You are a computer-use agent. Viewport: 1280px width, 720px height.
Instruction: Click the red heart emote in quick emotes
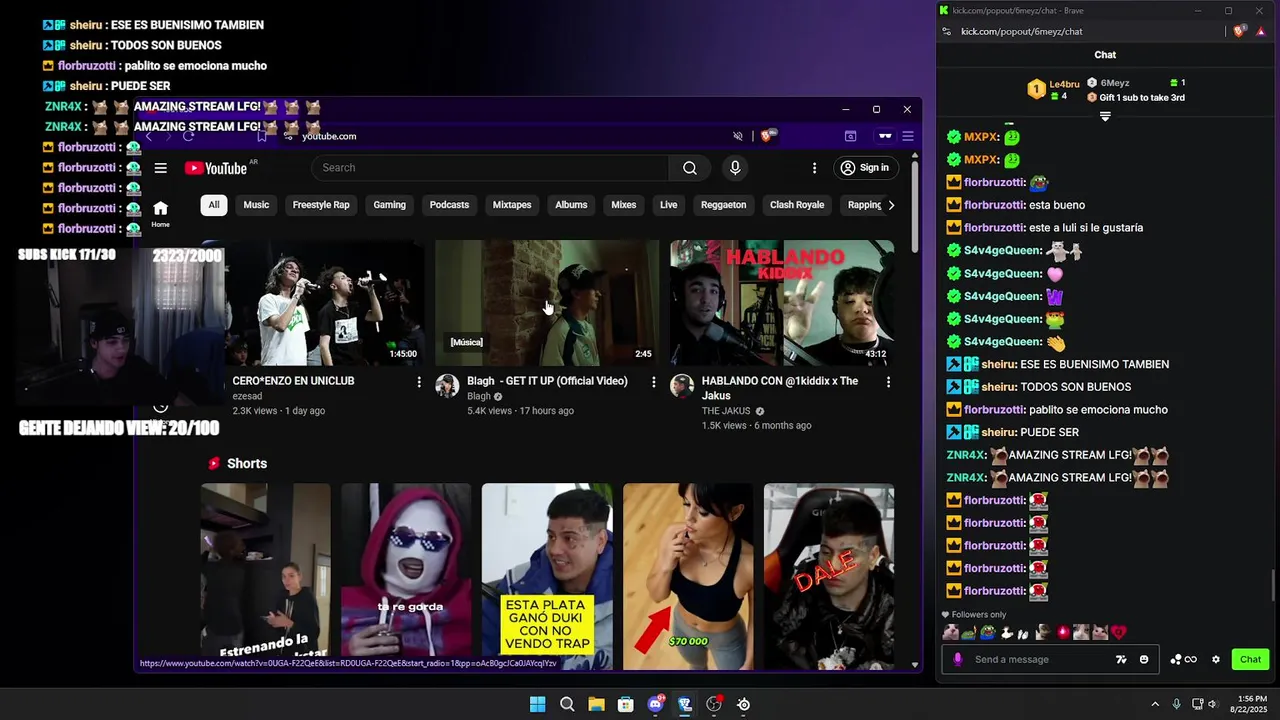[x=1119, y=632]
